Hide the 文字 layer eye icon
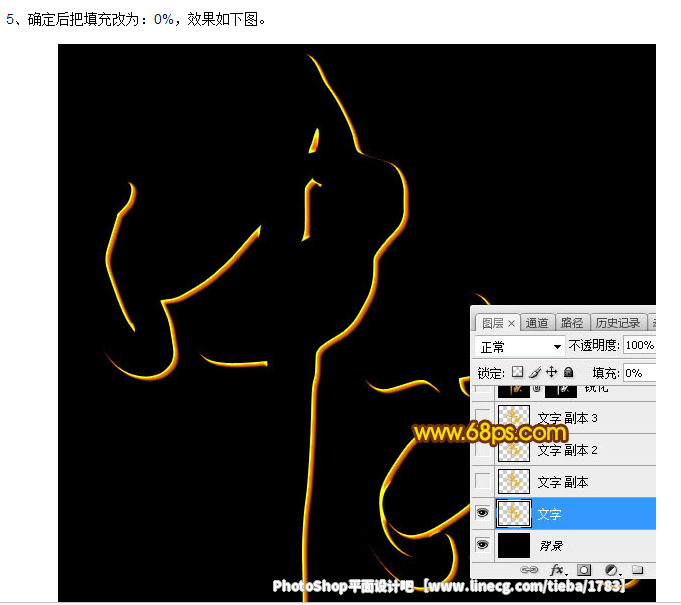Viewport: 681px width, 605px height. coord(483,513)
